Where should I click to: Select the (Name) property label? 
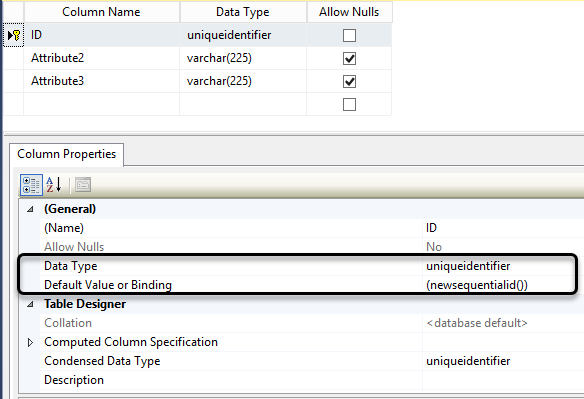coord(64,228)
